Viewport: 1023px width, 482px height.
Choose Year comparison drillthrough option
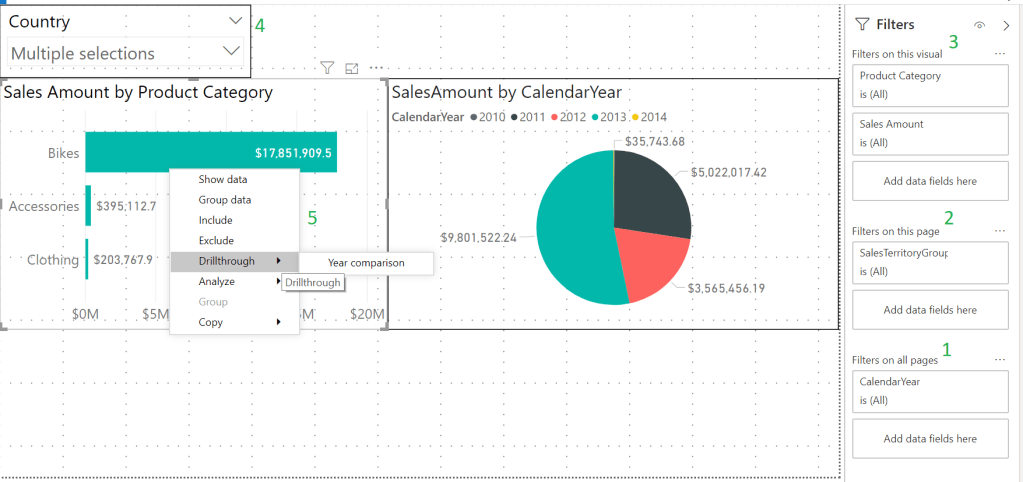[x=366, y=263]
